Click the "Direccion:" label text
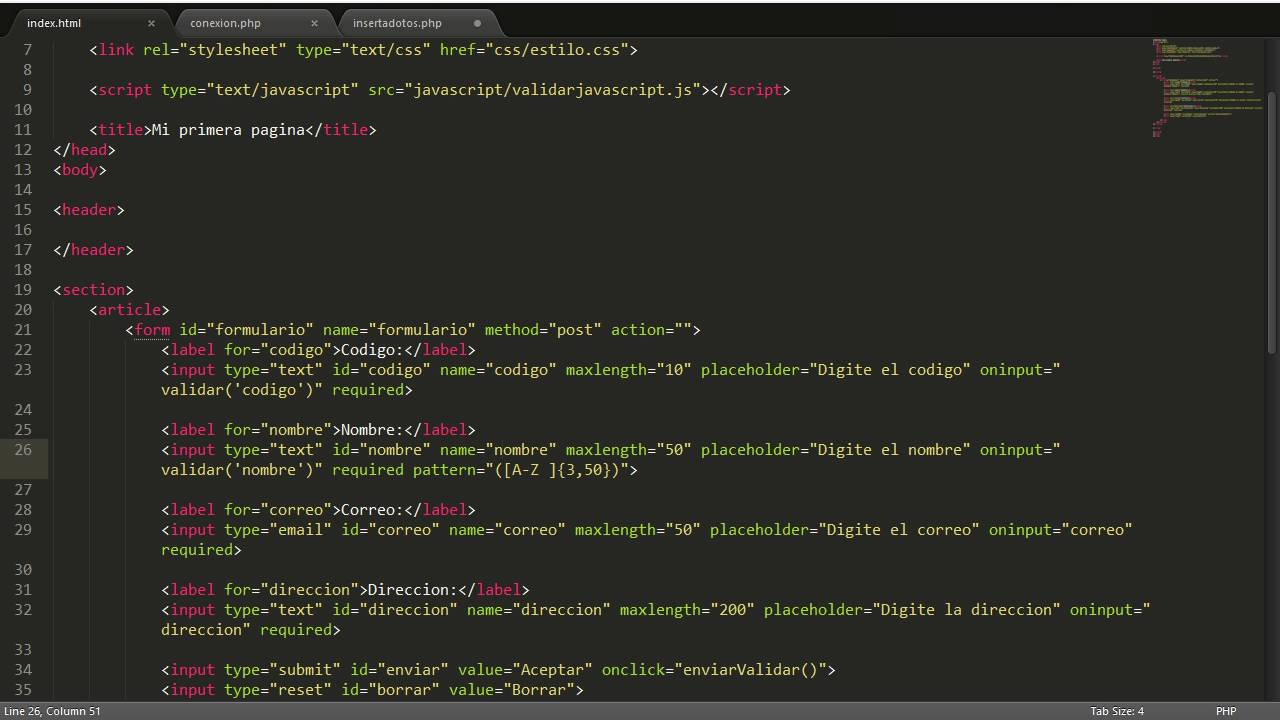This screenshot has height=720, width=1280. pos(413,589)
